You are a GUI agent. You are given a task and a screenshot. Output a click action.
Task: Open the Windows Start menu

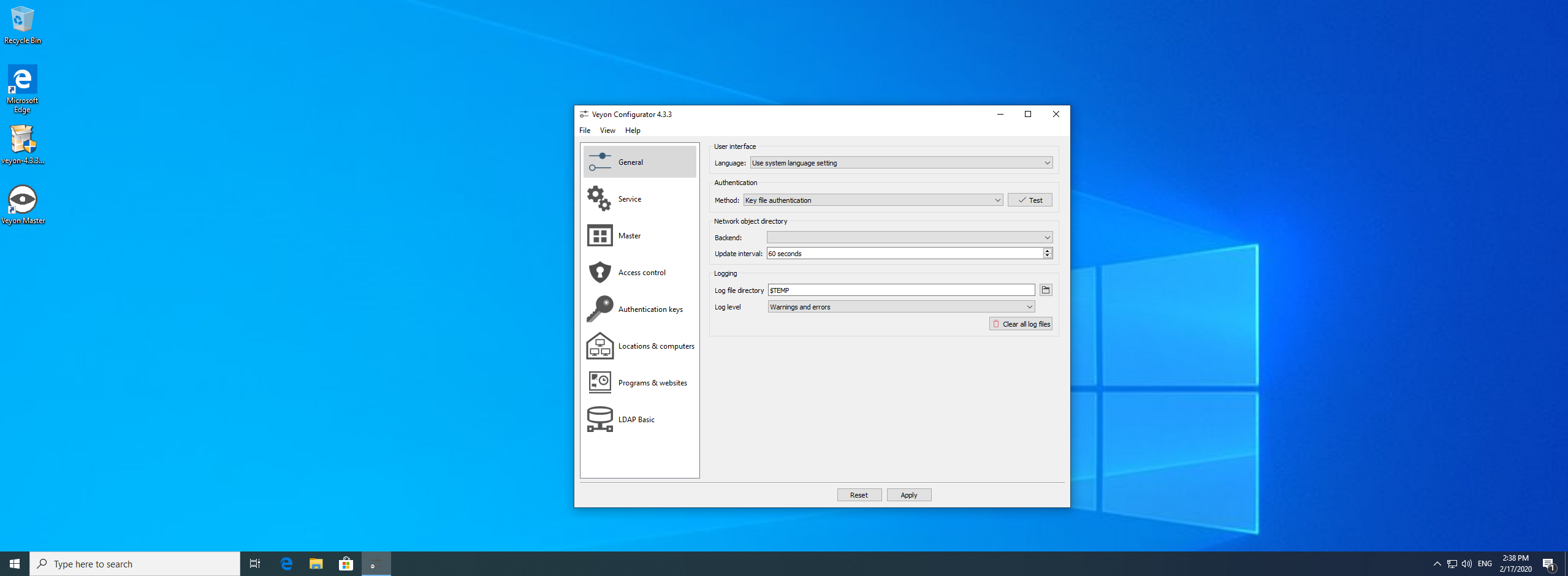tap(15, 564)
